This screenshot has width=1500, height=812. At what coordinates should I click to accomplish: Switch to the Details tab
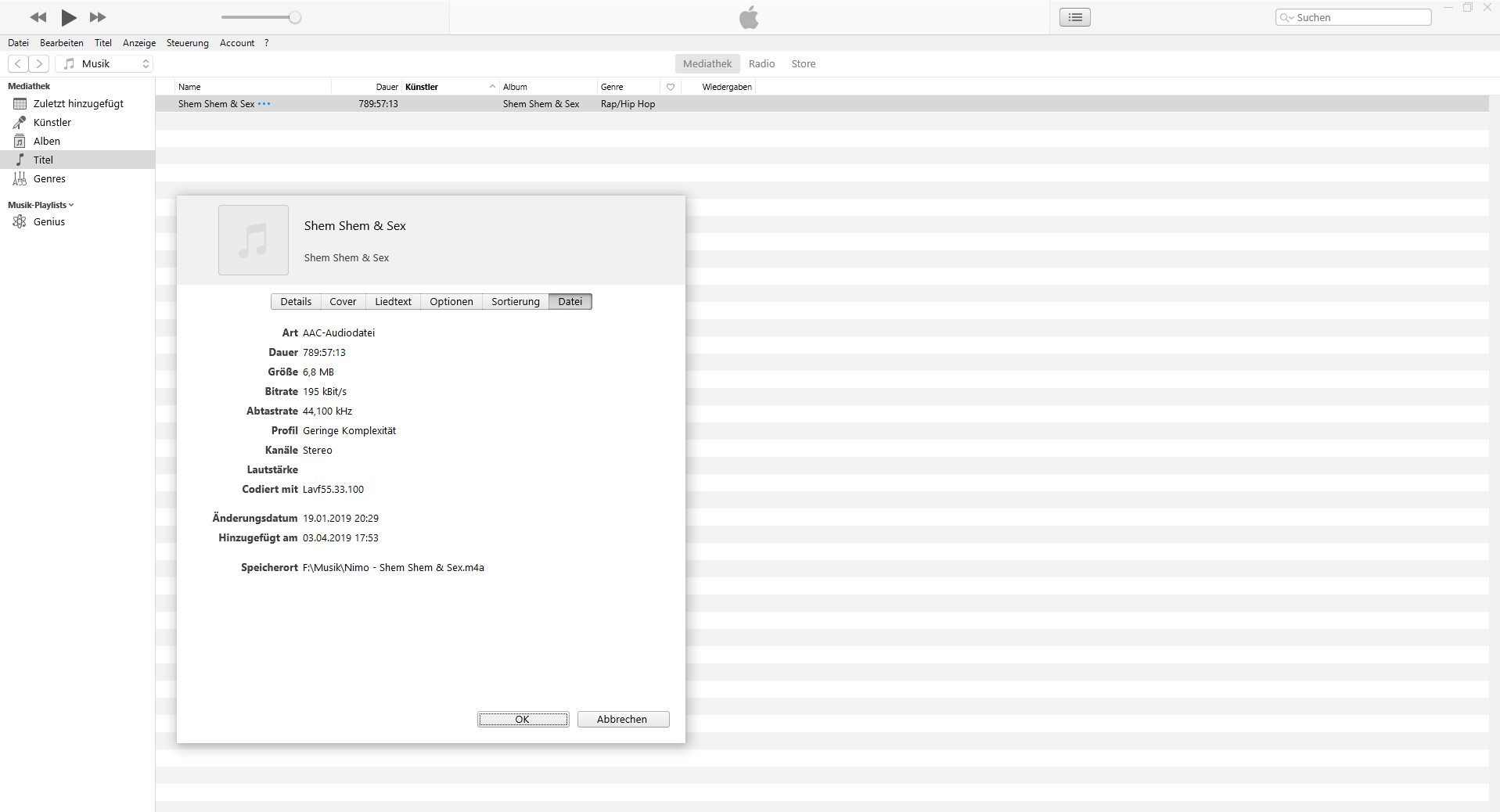click(x=296, y=302)
